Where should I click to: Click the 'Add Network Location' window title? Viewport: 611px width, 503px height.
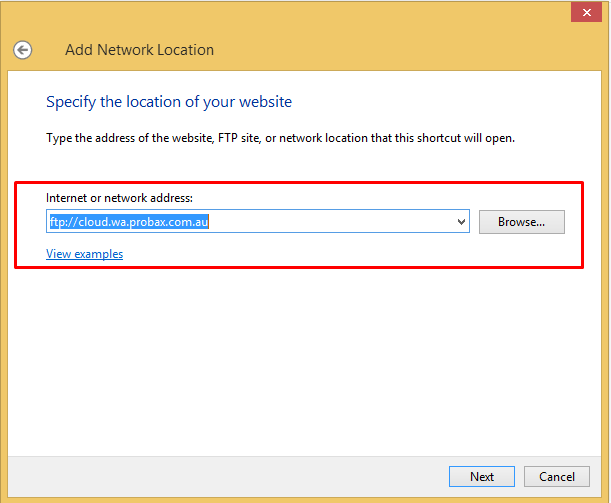pyautogui.click(x=140, y=50)
